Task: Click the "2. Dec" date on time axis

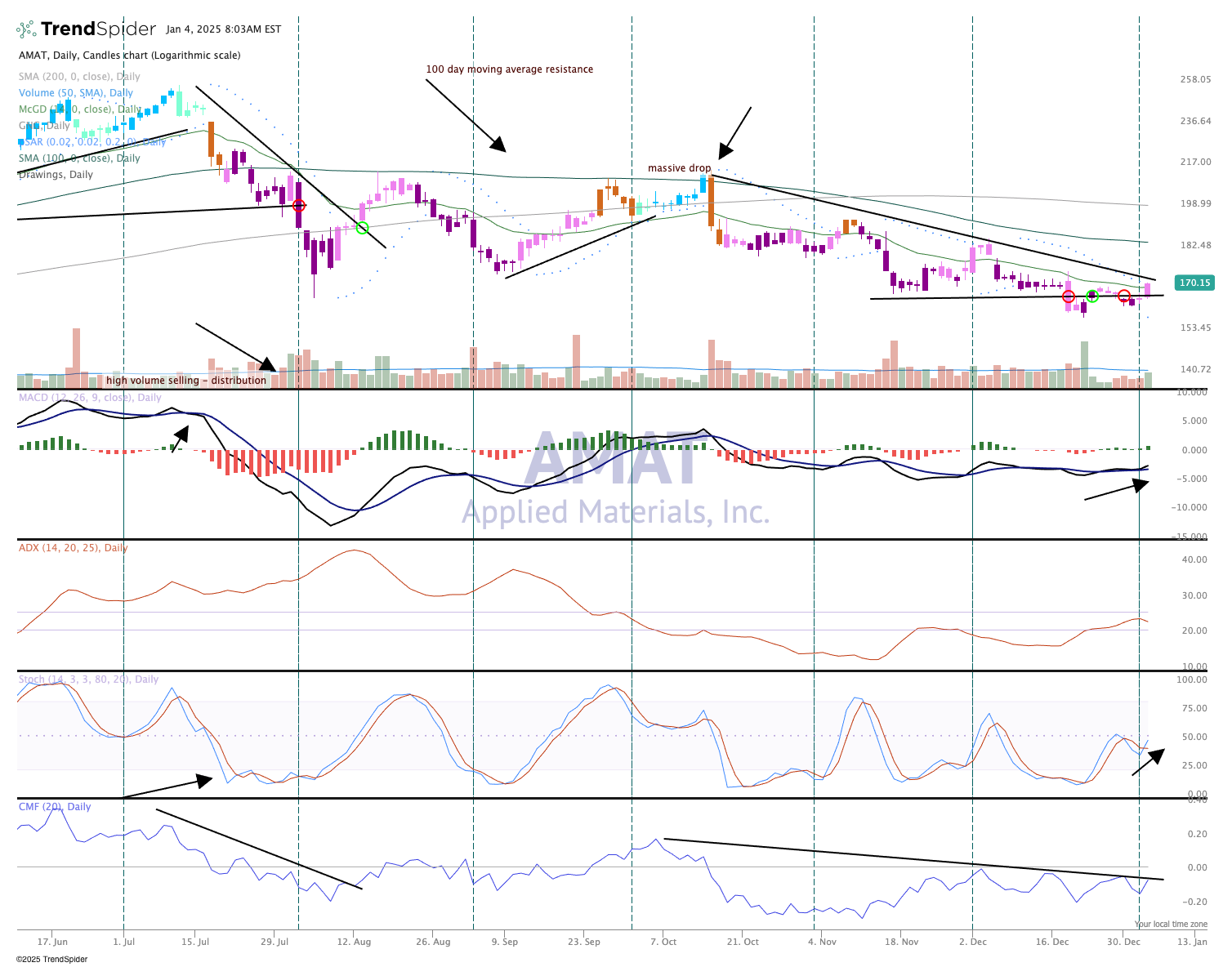Action: point(972,942)
